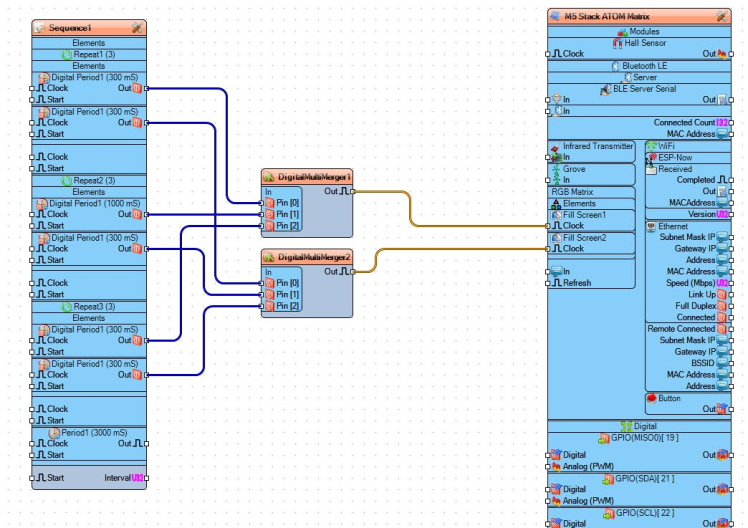Click the Fill Screen1 Clock input pin

[550, 226]
